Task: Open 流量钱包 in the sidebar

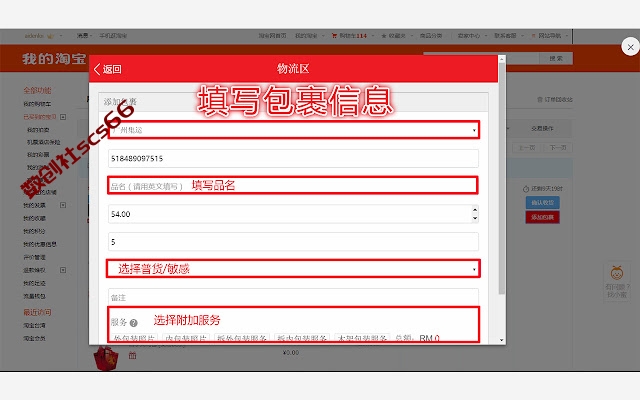Action: 34,296
